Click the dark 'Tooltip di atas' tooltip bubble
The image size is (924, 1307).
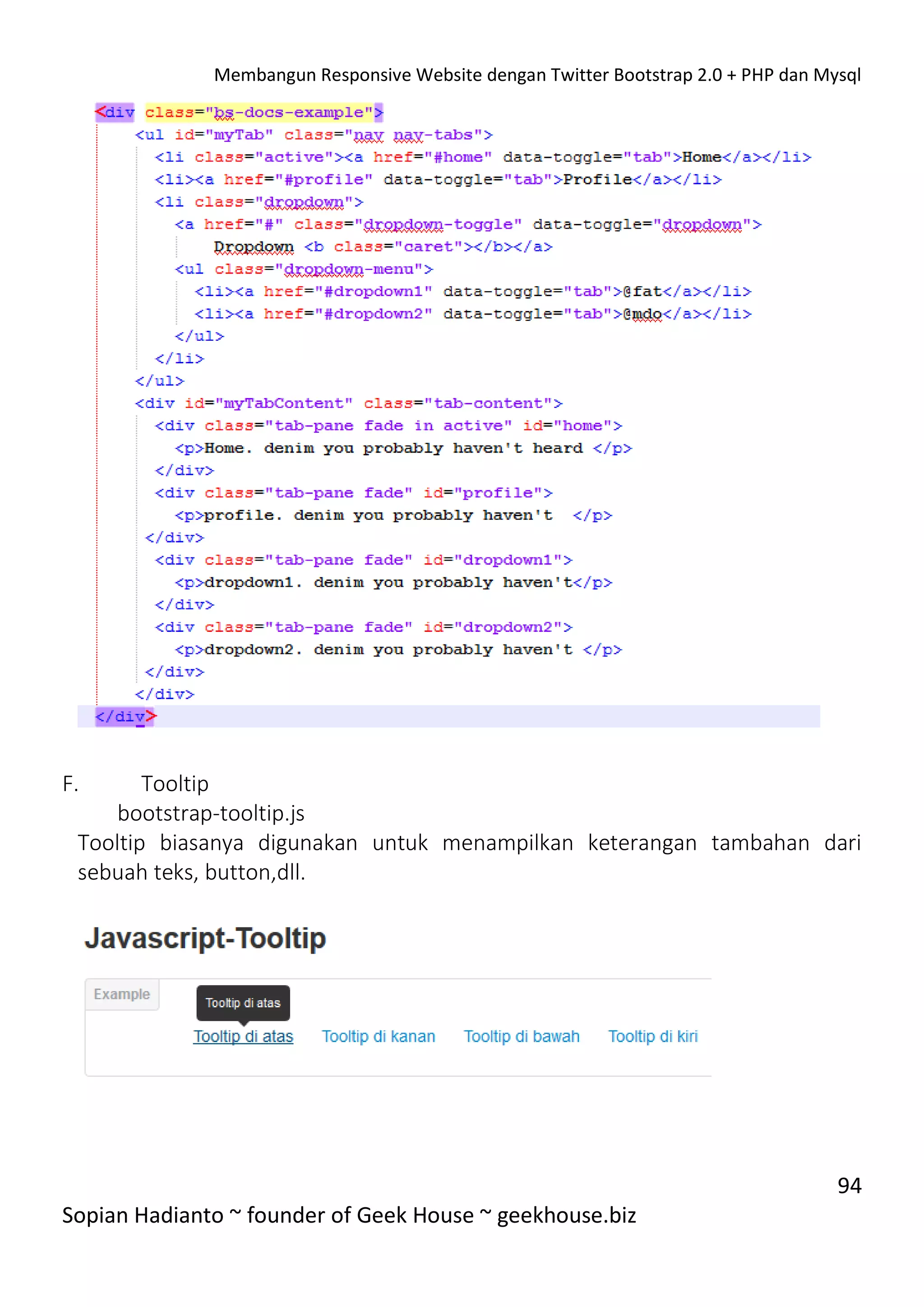[x=243, y=1003]
